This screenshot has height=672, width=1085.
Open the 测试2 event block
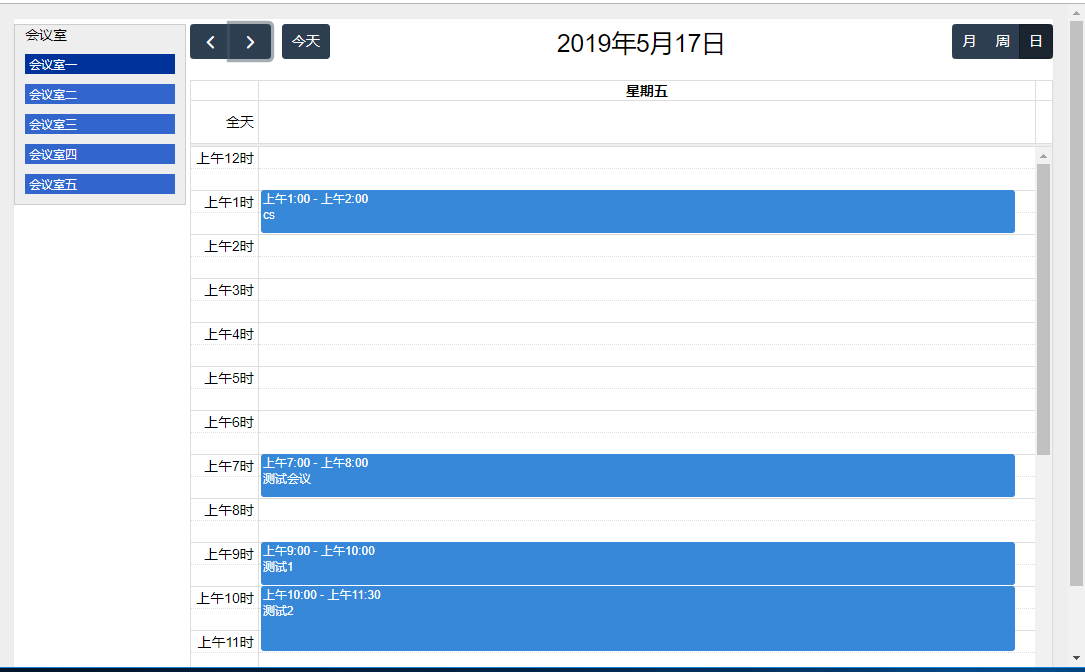pos(636,618)
